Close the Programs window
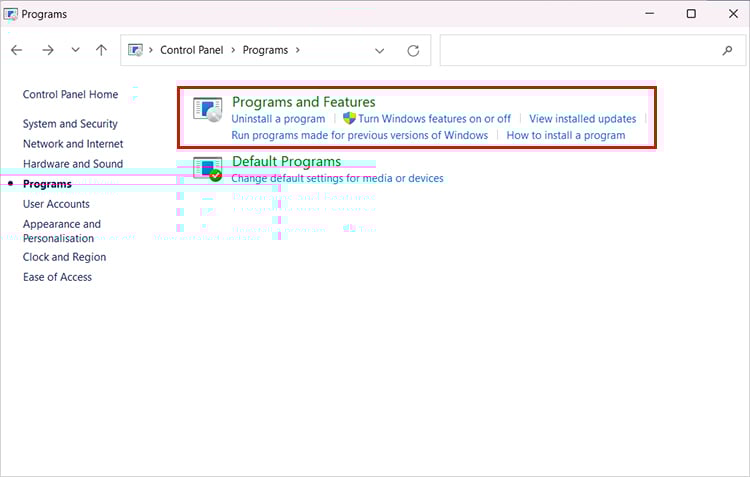The image size is (750, 477). coord(733,13)
